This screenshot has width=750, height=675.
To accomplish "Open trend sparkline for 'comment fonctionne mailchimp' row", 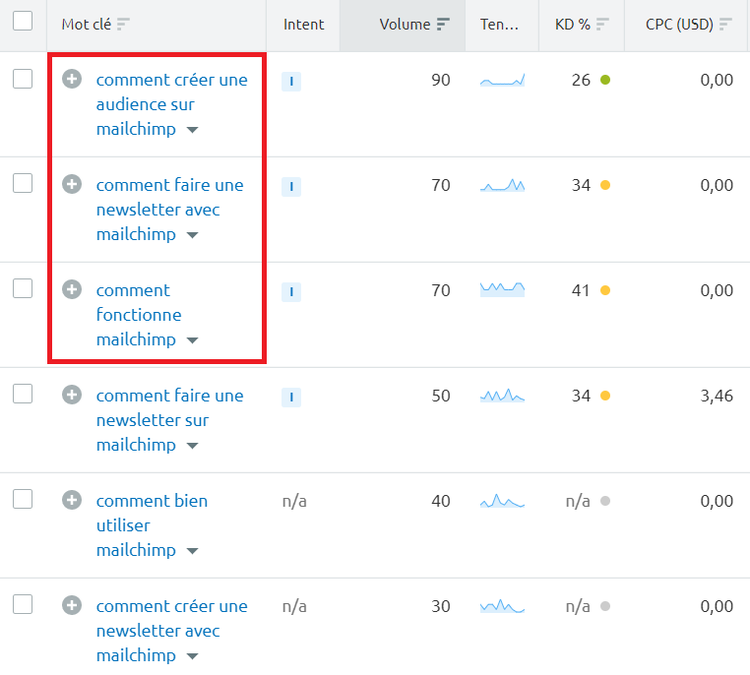I will 502,289.
